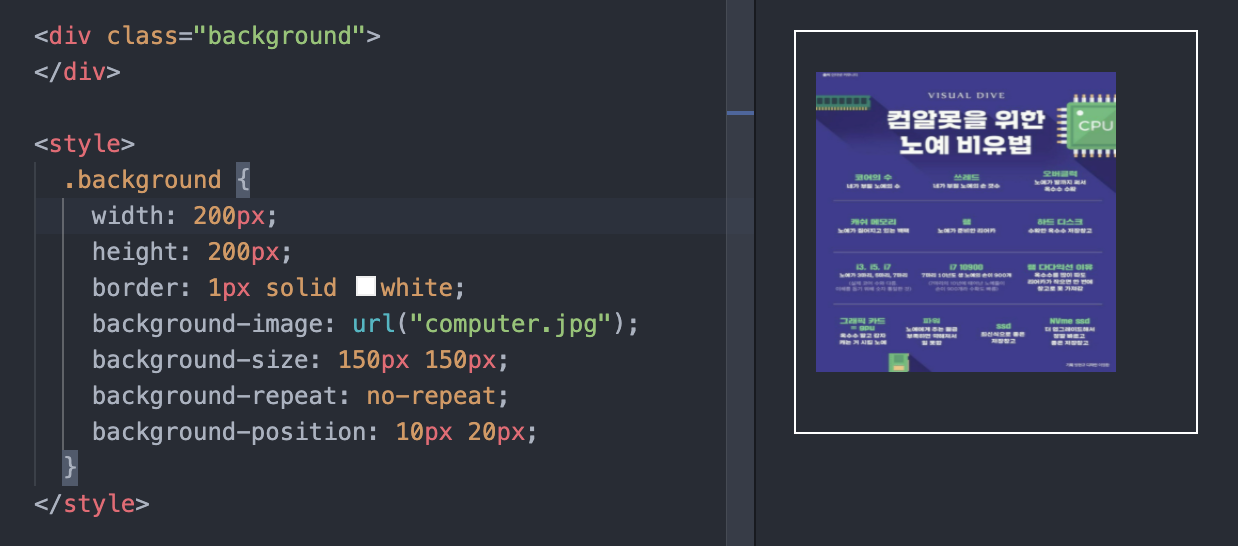1238x546 pixels.
Task: Click the .background selector text
Action: coord(142,180)
